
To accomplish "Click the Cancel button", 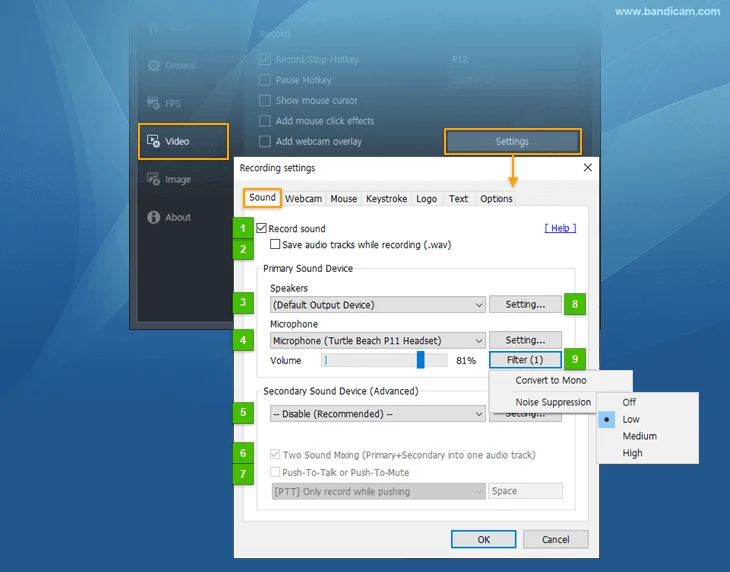I will coord(555,539).
